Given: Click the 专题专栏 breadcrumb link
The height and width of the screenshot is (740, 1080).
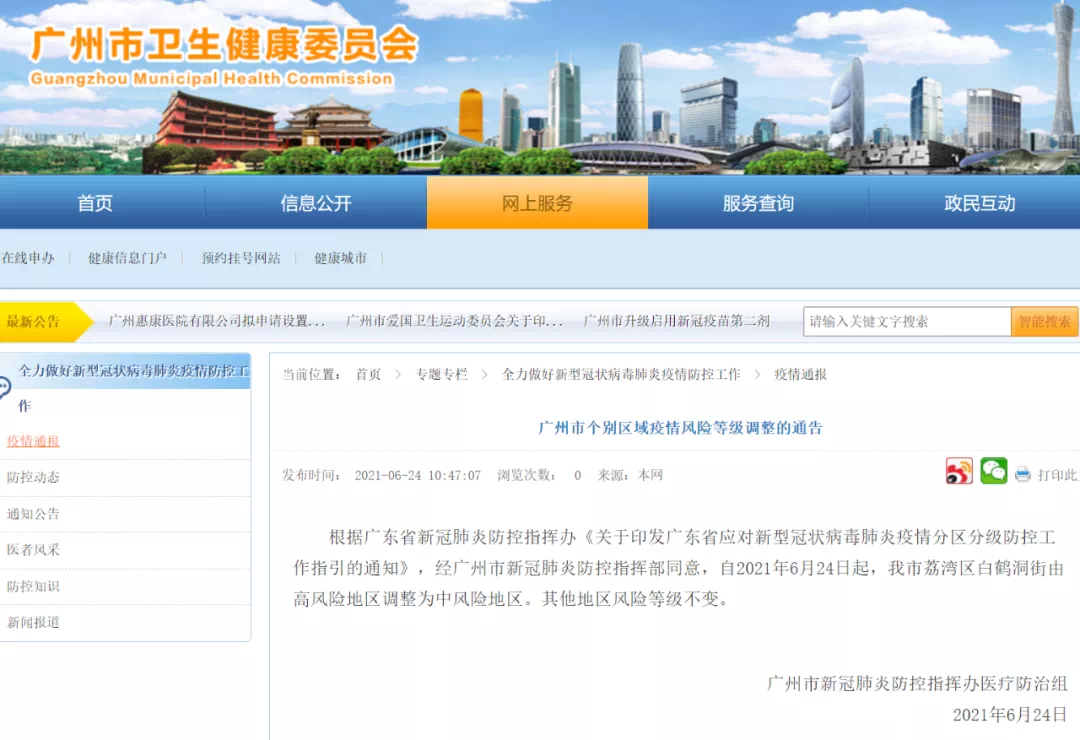Looking at the screenshot, I should (441, 375).
